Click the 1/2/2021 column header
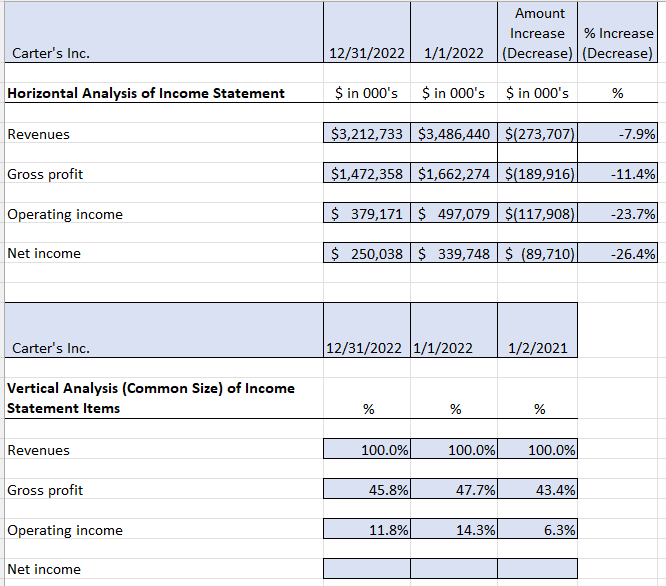The image size is (666, 586). tap(537, 330)
